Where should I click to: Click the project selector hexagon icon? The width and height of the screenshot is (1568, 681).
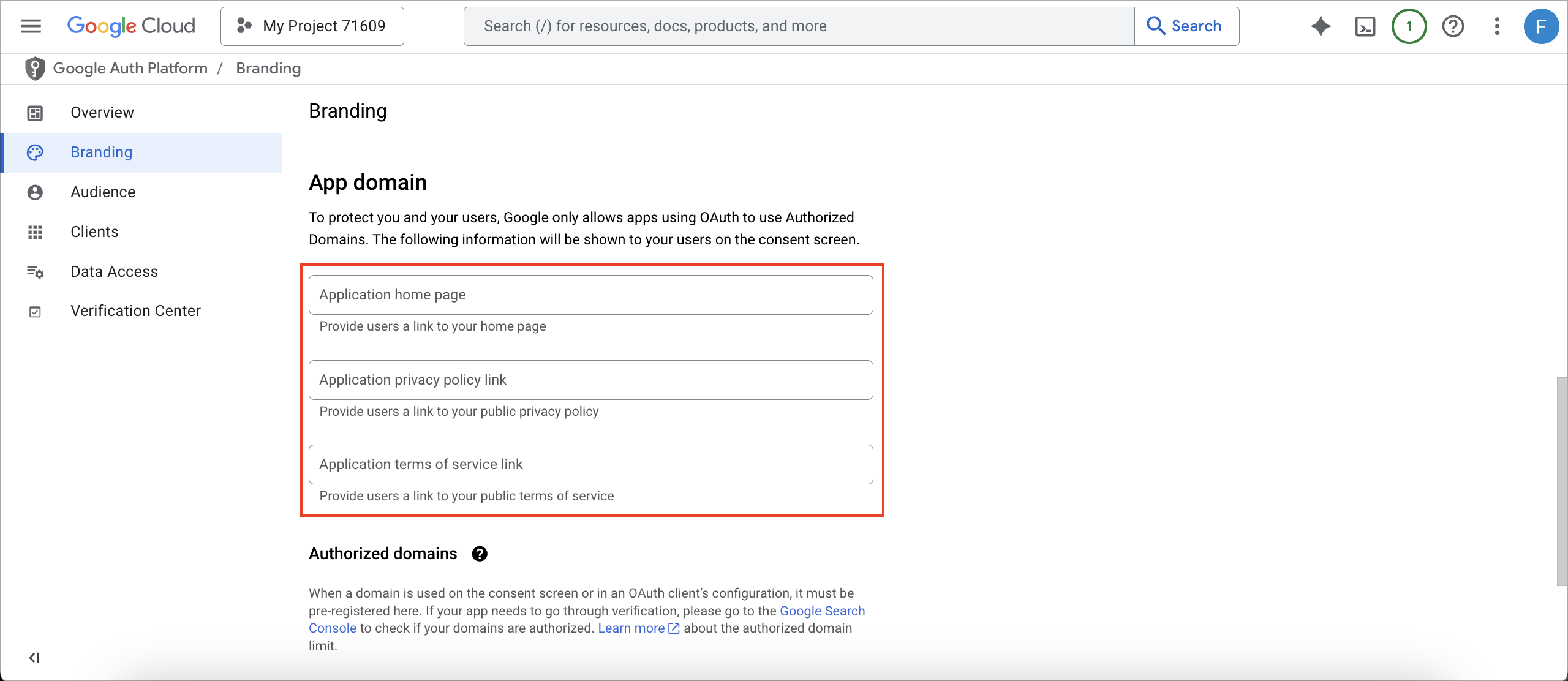pyautogui.click(x=244, y=26)
